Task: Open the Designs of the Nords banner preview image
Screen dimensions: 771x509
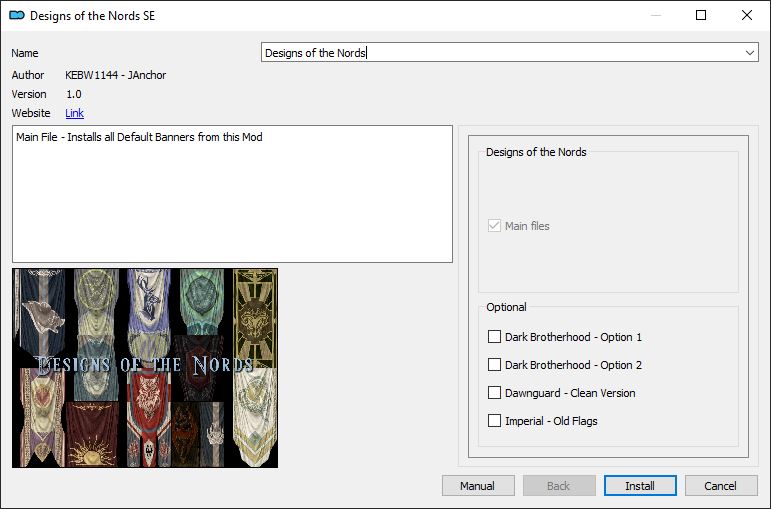Action: (x=145, y=368)
